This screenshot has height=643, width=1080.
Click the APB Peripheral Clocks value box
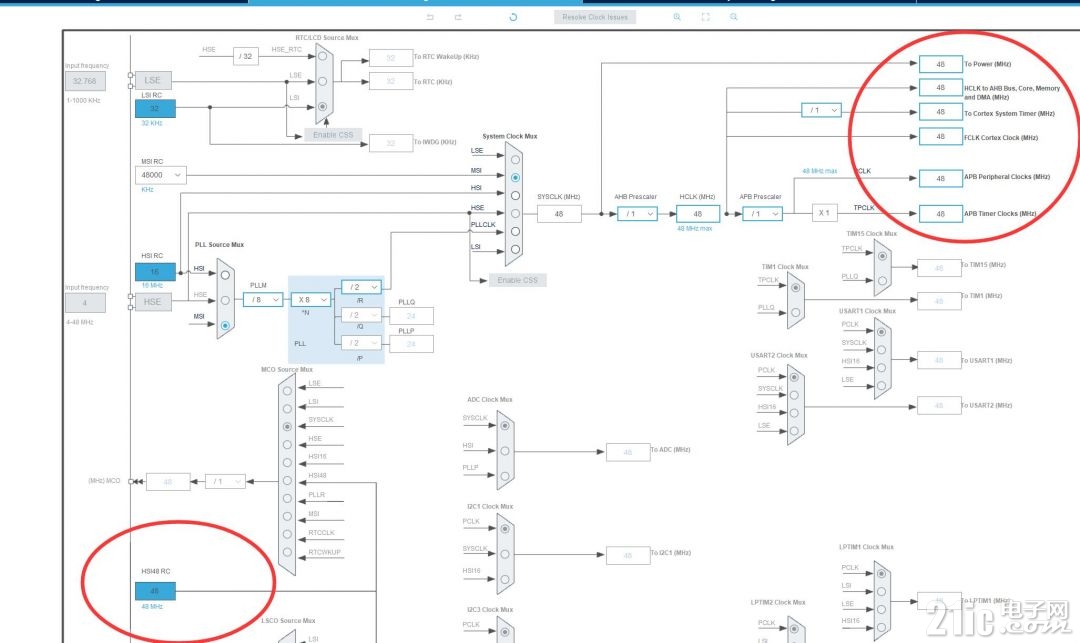pos(940,178)
